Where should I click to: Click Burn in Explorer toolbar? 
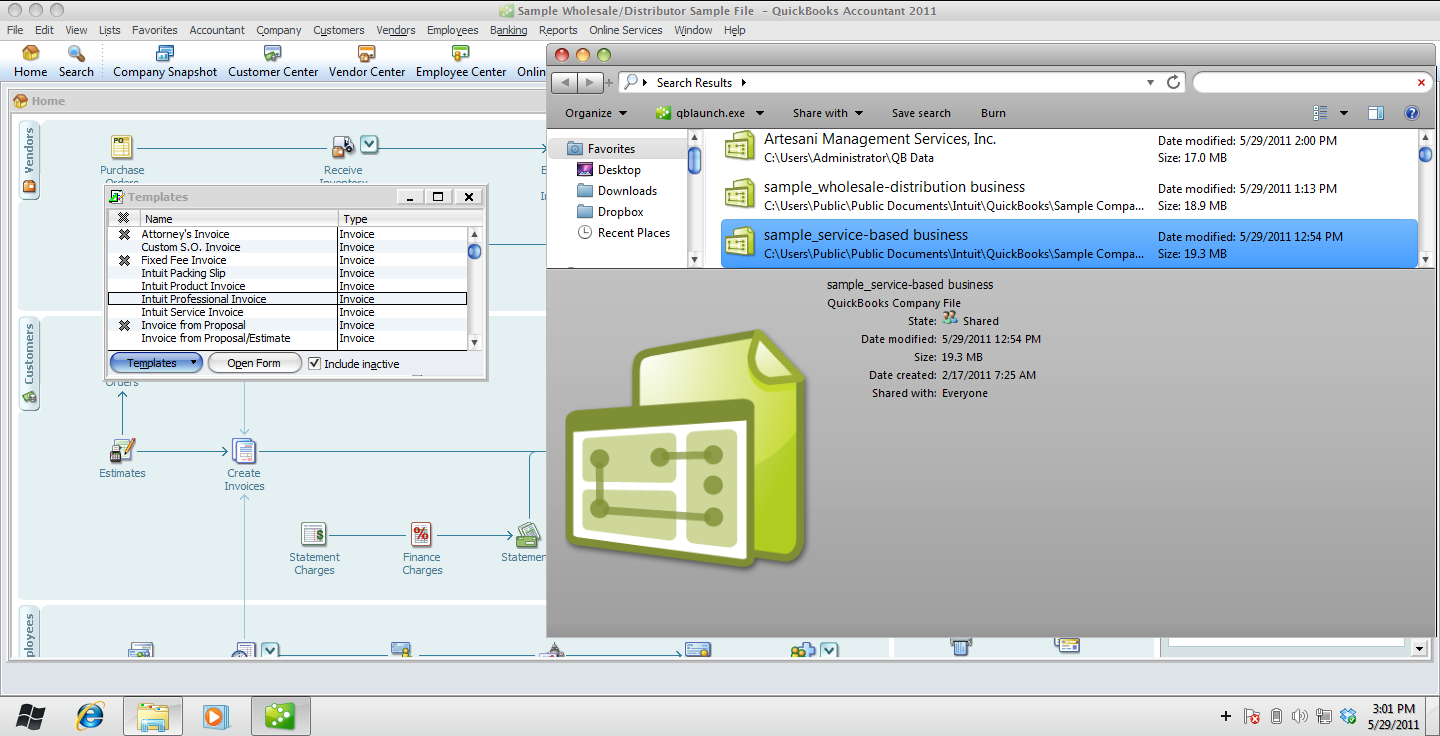pyautogui.click(x=993, y=113)
